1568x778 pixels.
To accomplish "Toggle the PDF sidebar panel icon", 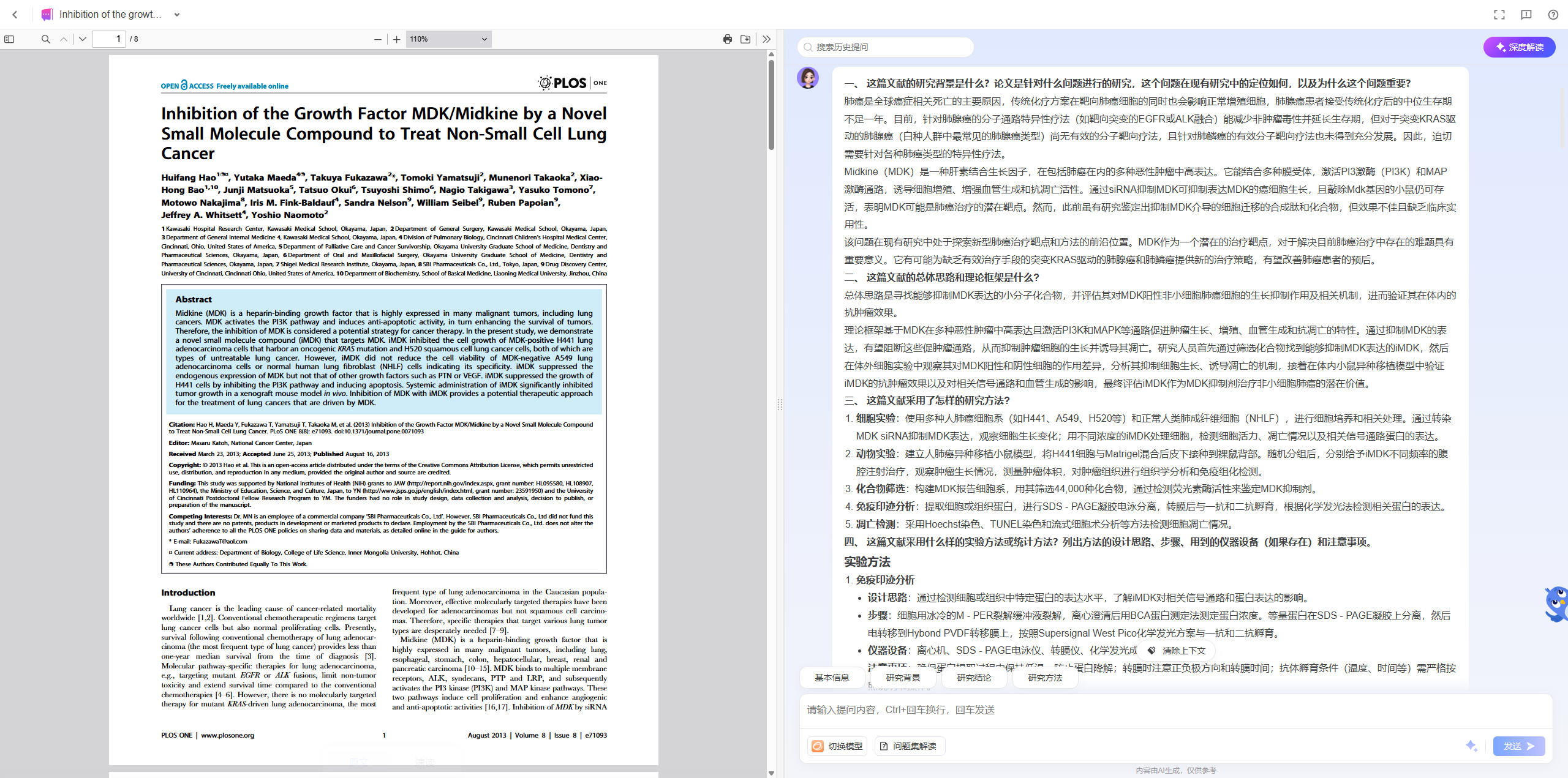I will 9,39.
